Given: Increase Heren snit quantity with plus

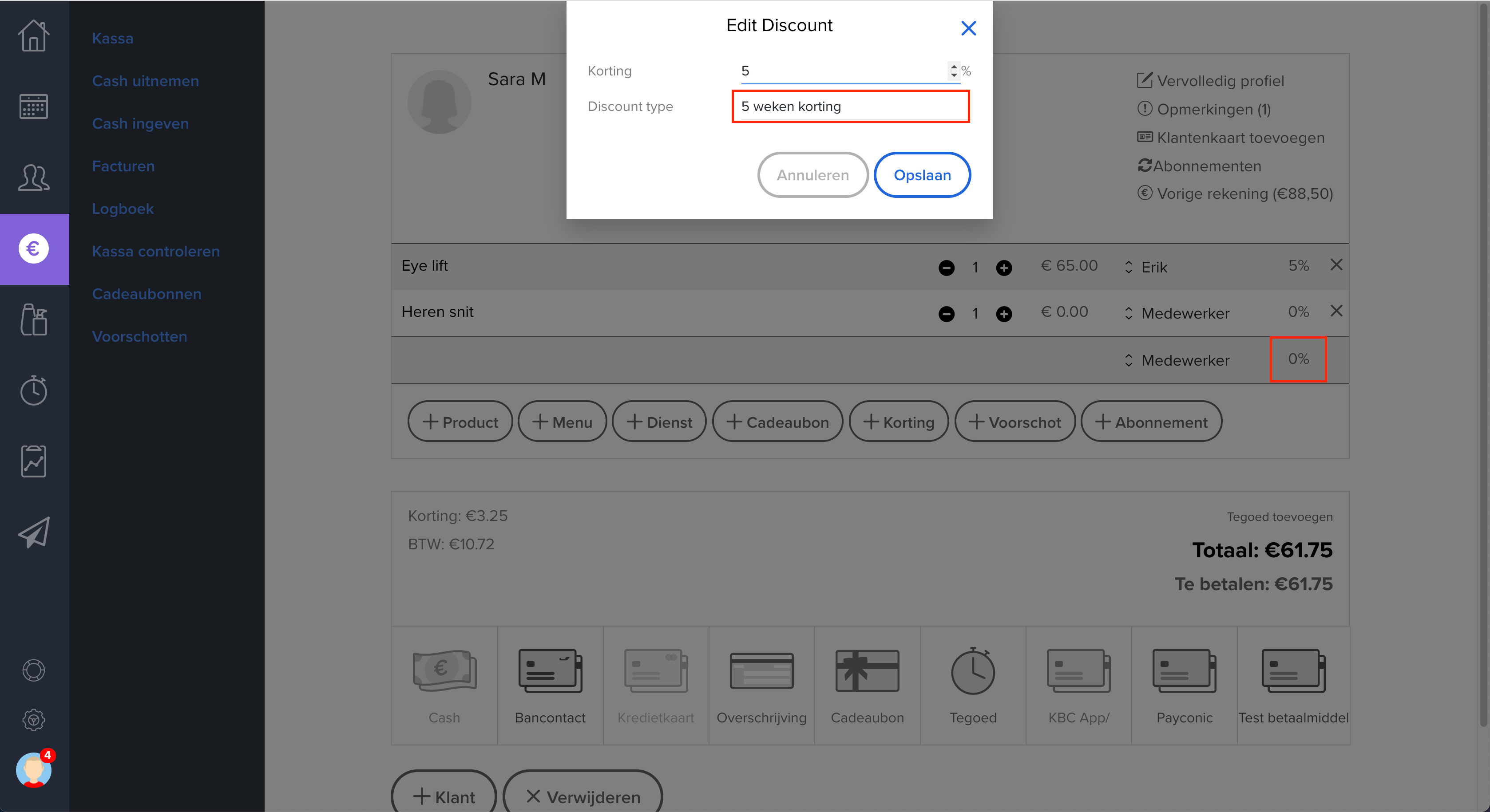Looking at the screenshot, I should tap(1004, 314).
